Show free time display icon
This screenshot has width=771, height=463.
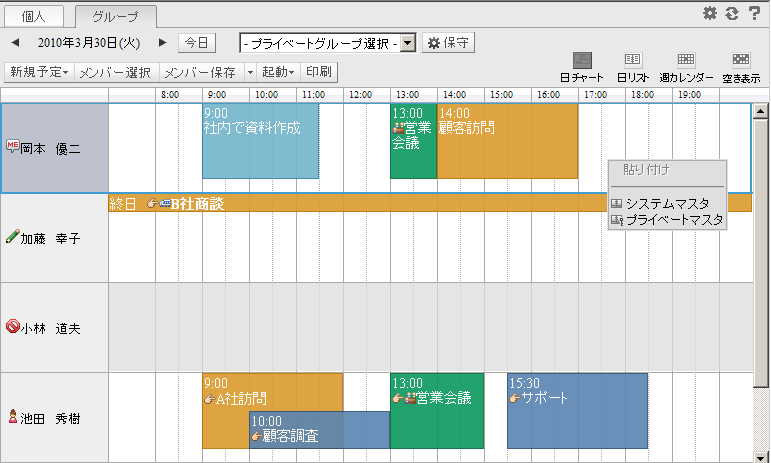[x=740, y=66]
